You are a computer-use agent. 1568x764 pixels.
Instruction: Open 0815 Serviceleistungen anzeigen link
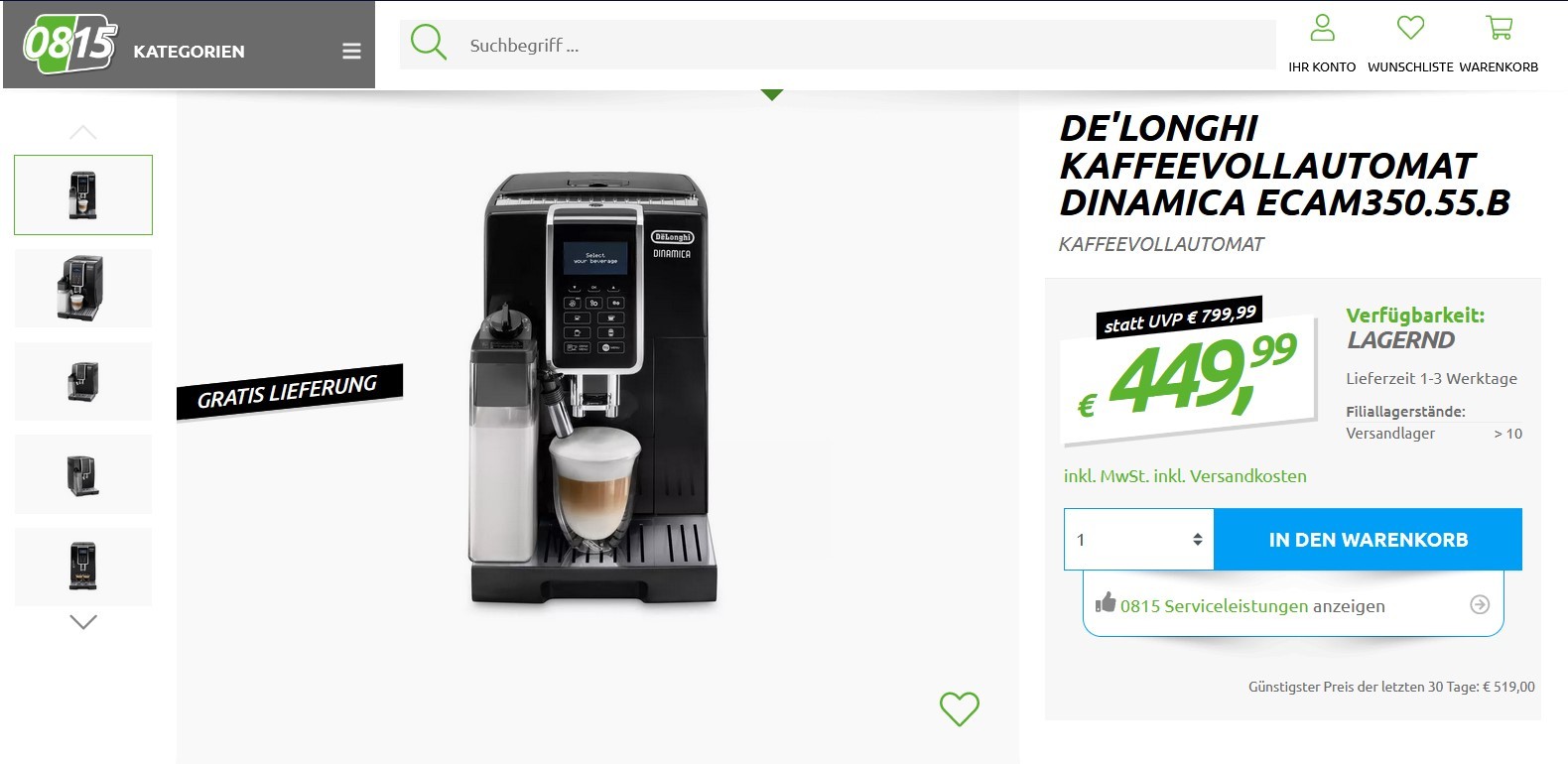click(1252, 606)
